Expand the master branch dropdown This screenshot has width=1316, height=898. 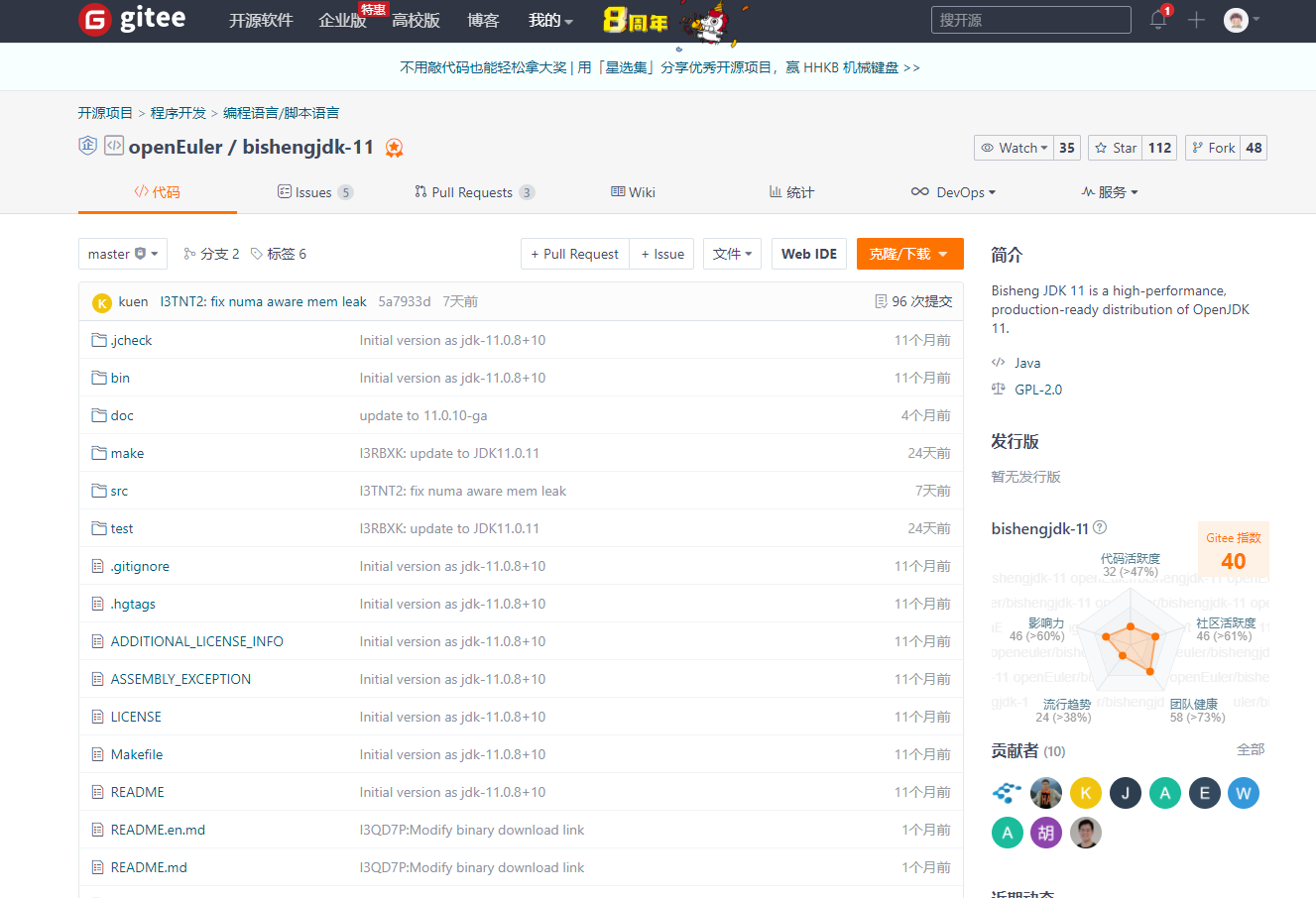tap(123, 254)
